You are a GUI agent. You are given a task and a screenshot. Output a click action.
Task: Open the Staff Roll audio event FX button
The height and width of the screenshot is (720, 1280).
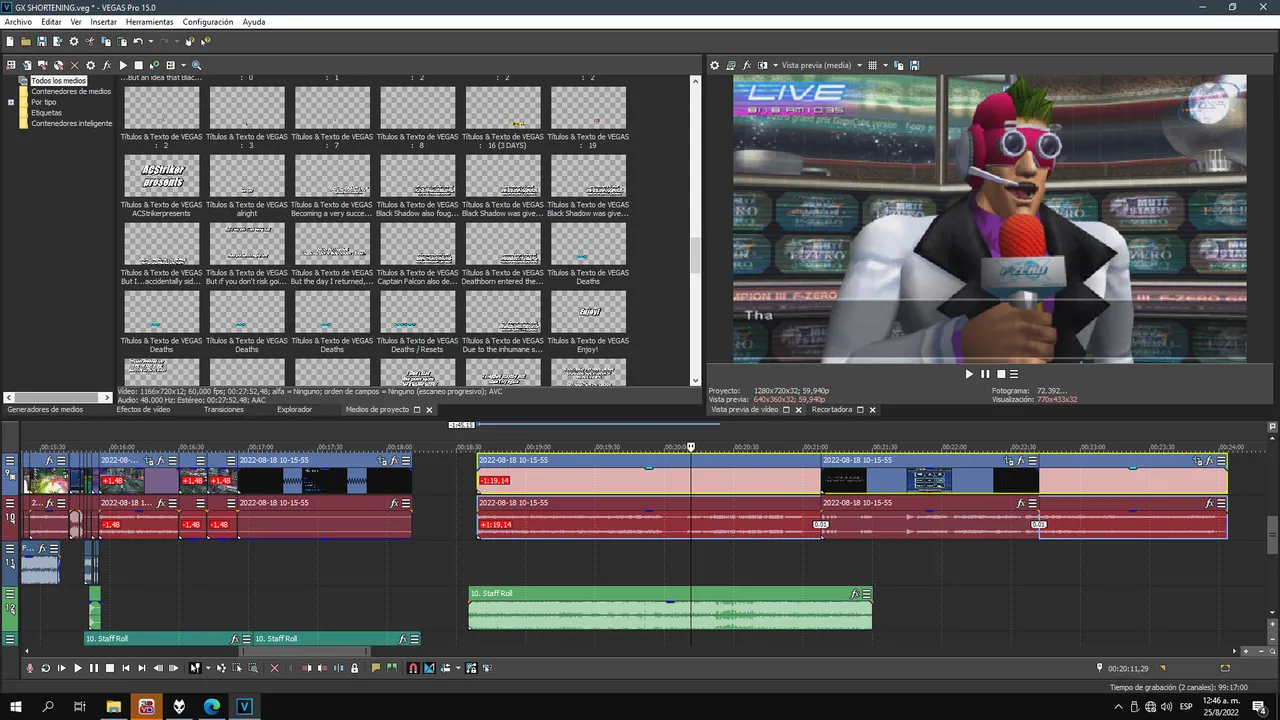(x=855, y=594)
